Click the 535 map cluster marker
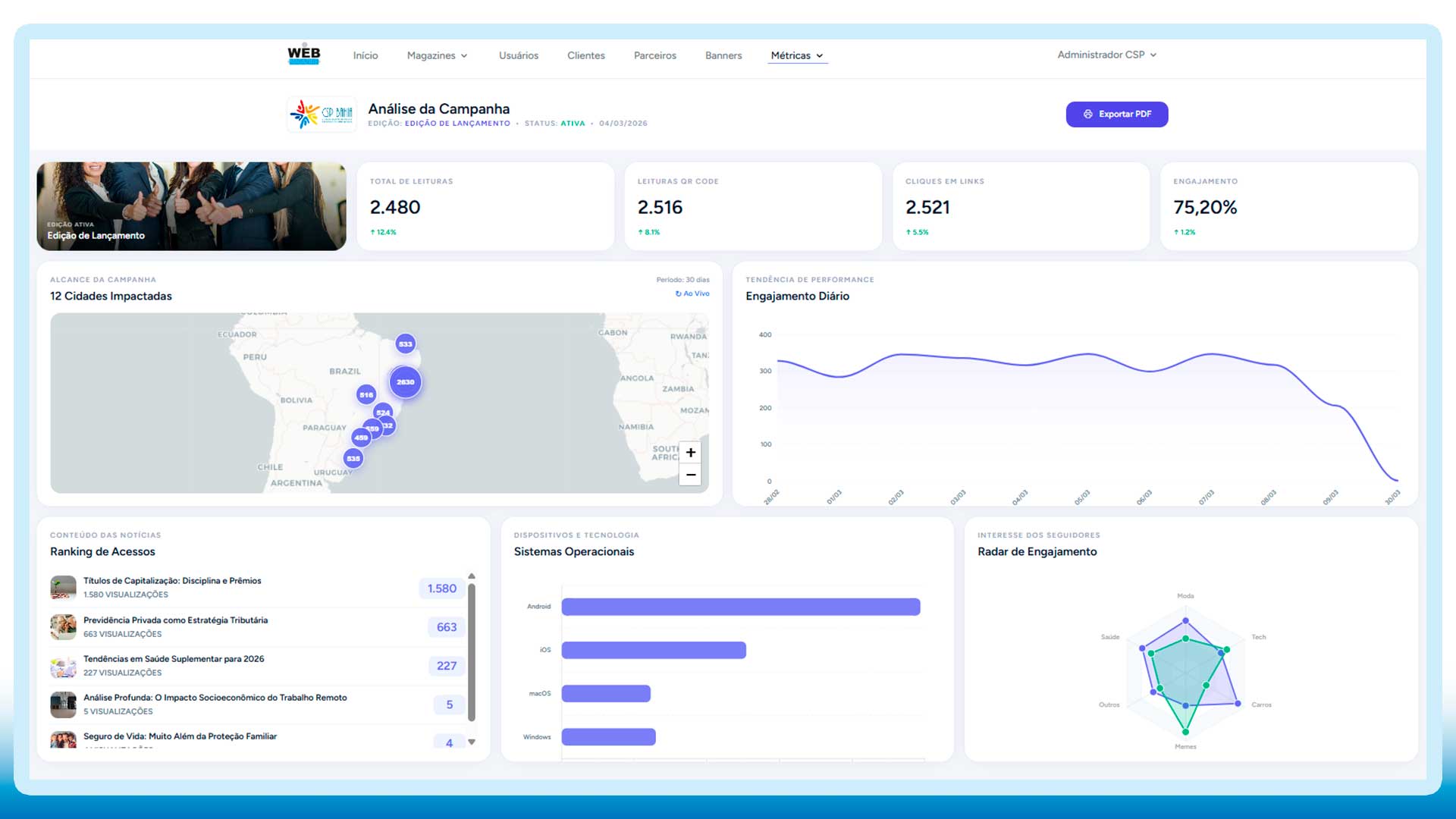 (353, 459)
